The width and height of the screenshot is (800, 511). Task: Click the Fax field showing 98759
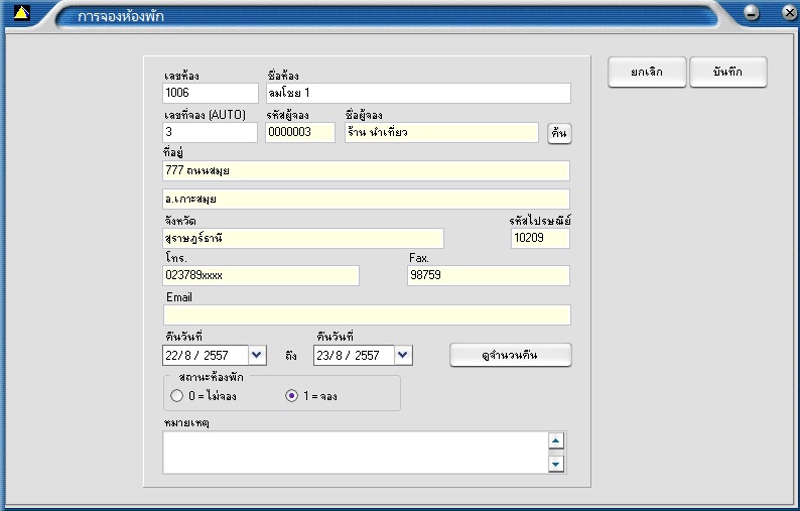click(488, 275)
